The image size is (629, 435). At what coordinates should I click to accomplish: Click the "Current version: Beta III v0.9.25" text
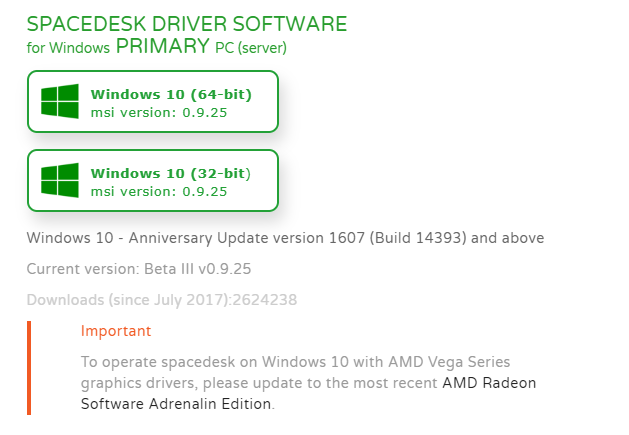139,269
